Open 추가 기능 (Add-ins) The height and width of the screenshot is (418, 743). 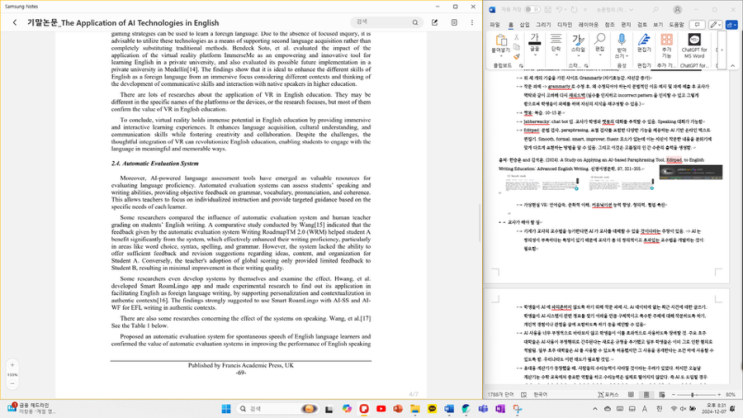click(667, 45)
